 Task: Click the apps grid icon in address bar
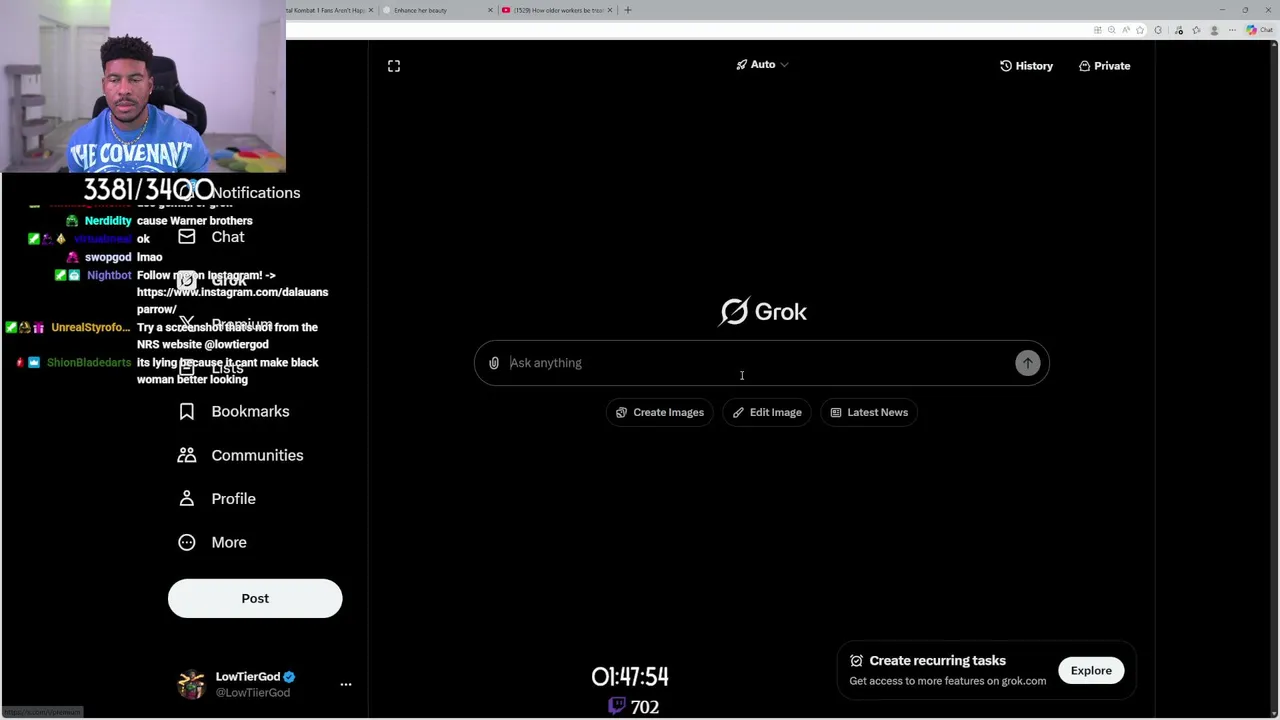click(1097, 30)
